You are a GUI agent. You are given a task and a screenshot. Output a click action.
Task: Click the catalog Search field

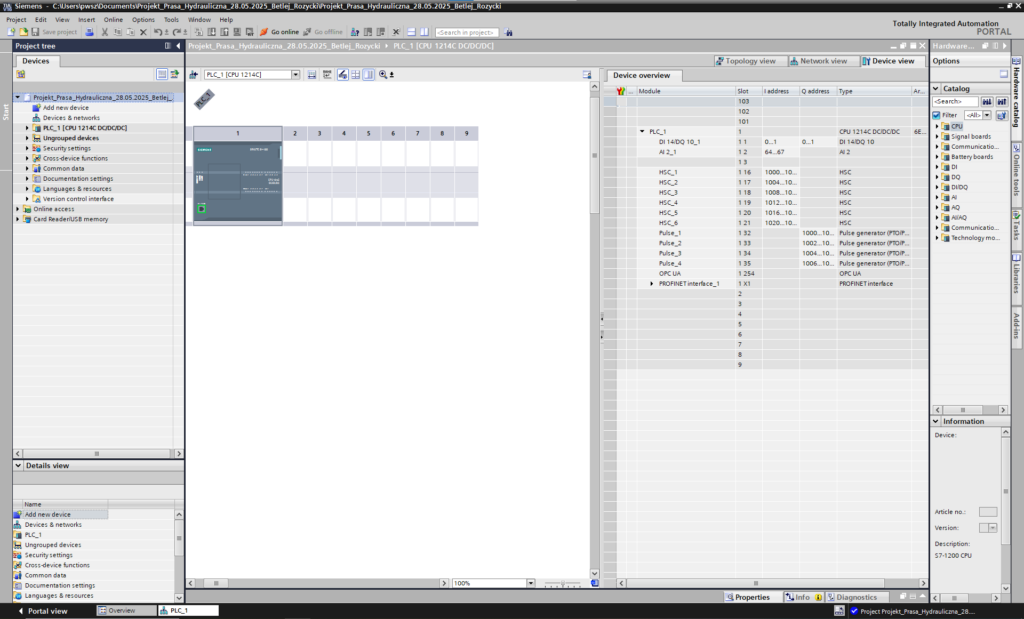tap(955, 102)
